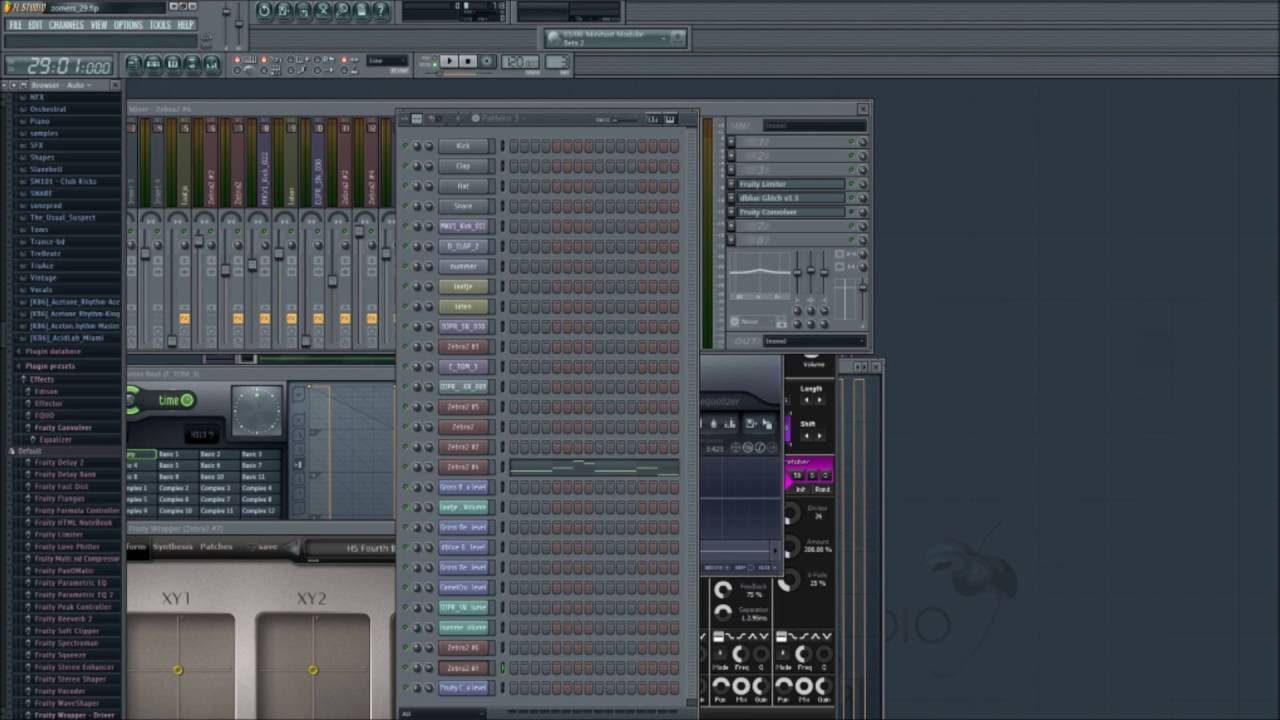Click the cut (scissors) shortcut icon in top toolbar
The height and width of the screenshot is (720, 1280).
tap(323, 11)
